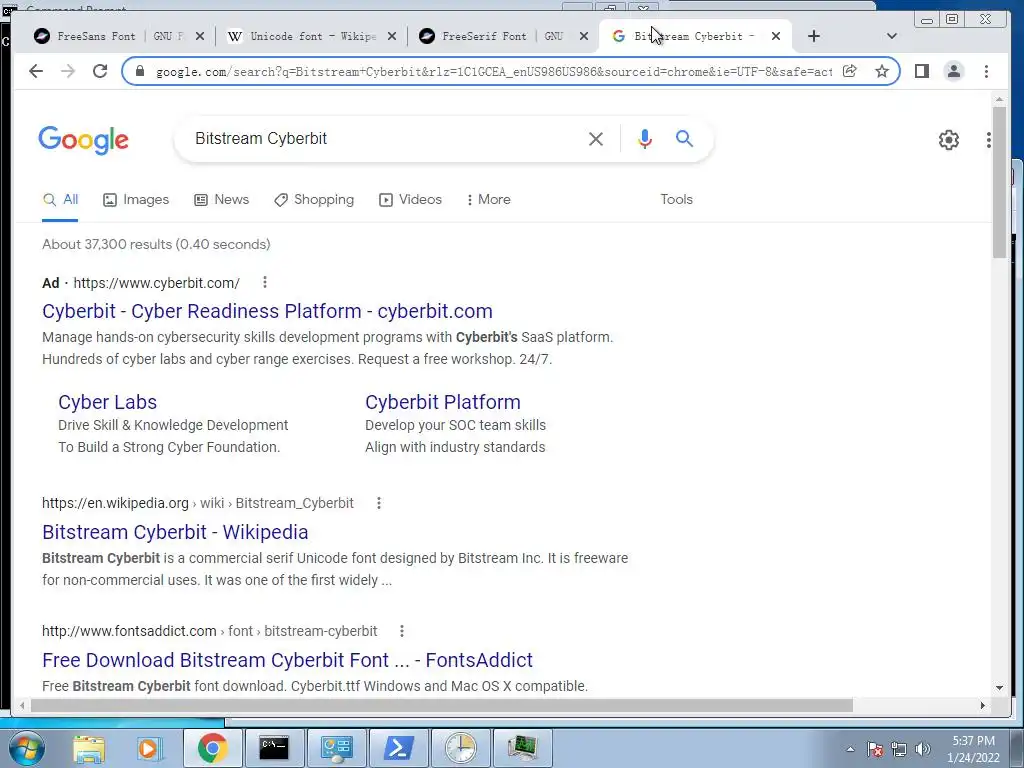Screen dimensions: 1024x768
Task: Open Chrome three-dot menu
Action: click(x=986, y=71)
